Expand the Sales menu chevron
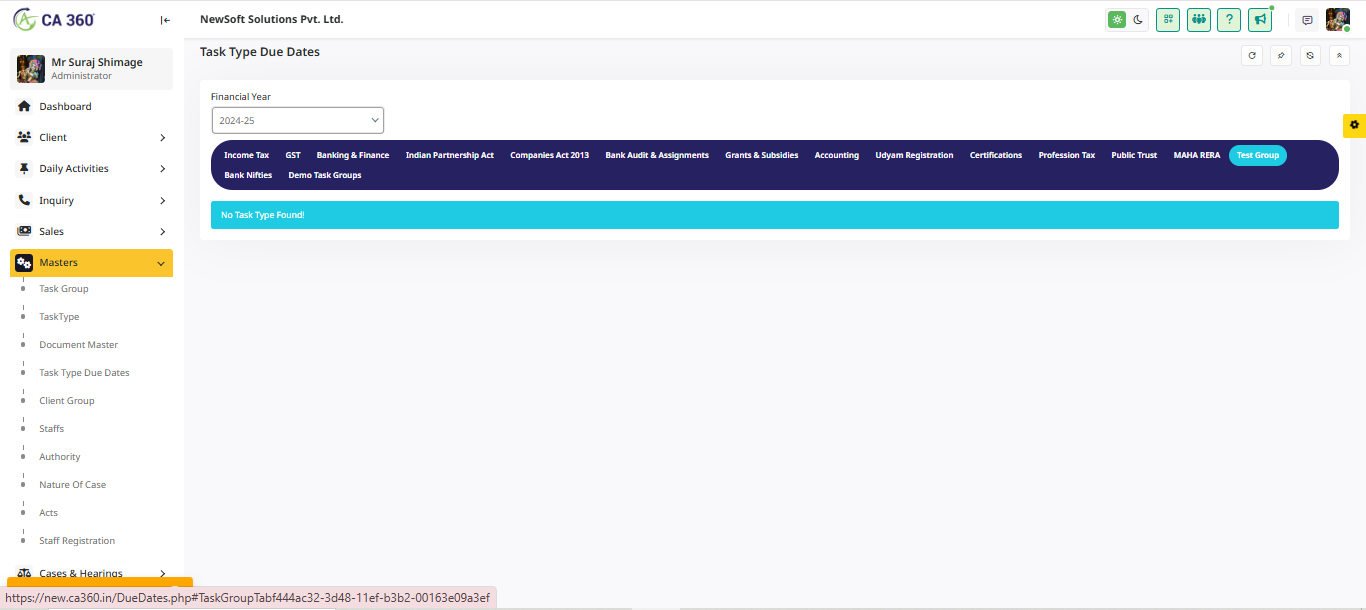1366x610 pixels. click(x=162, y=232)
